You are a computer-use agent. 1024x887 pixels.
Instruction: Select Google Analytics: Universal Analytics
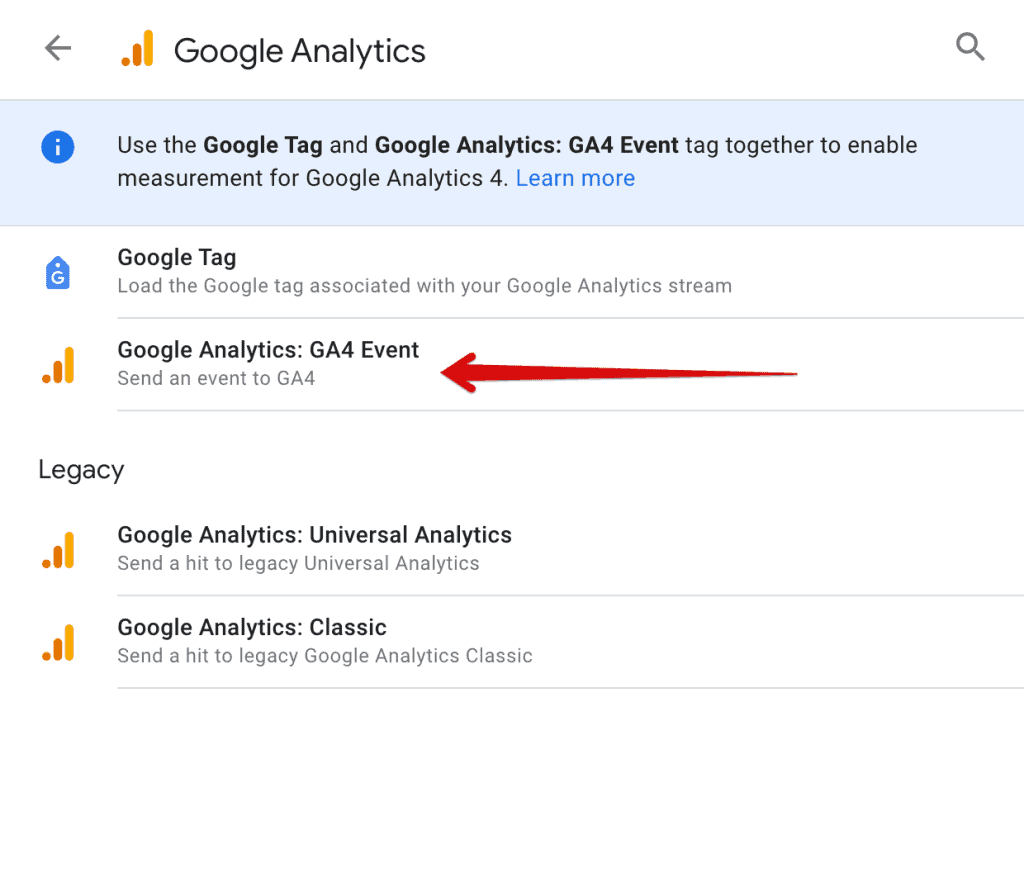coord(314,535)
